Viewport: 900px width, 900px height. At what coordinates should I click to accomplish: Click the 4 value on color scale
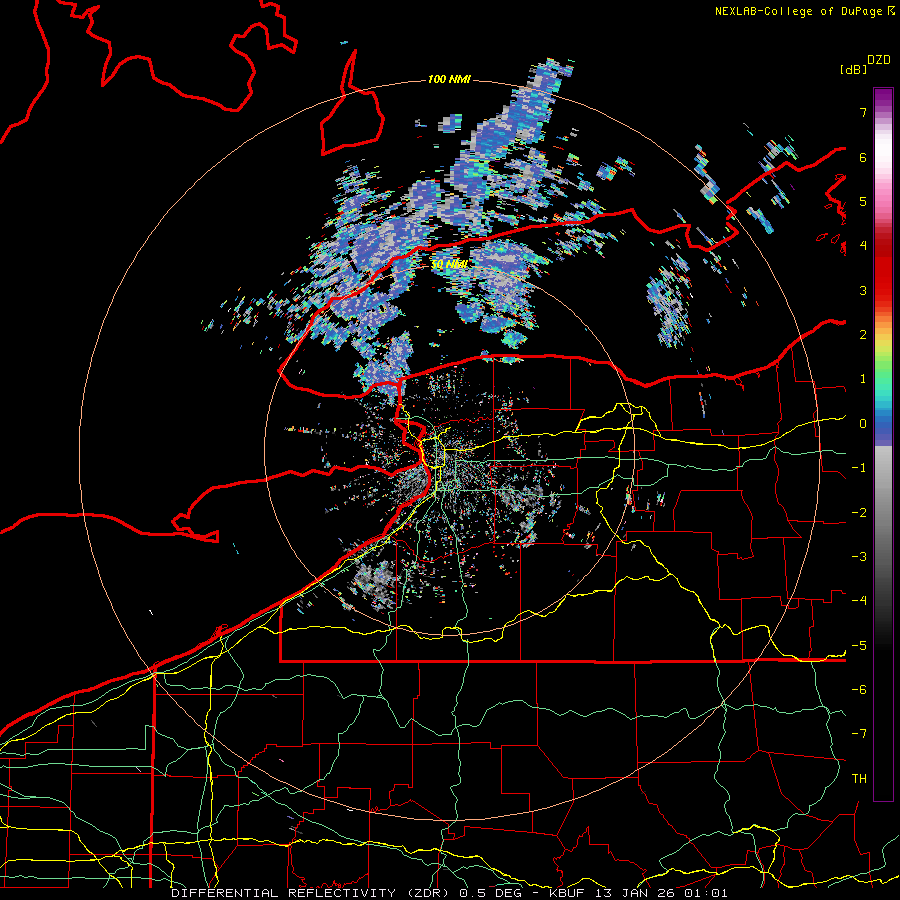(x=863, y=246)
